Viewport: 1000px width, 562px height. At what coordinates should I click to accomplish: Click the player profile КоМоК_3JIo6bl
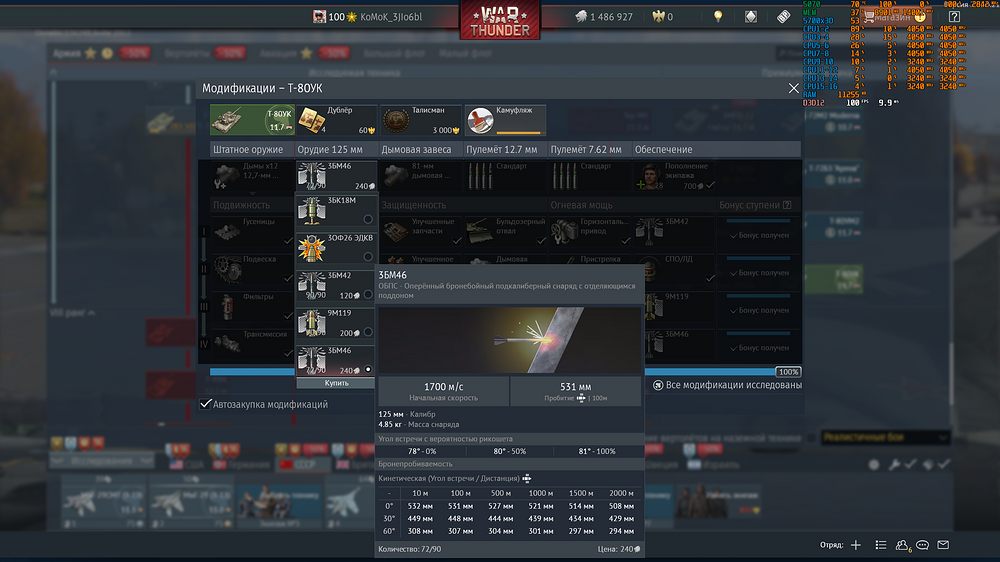pos(367,17)
